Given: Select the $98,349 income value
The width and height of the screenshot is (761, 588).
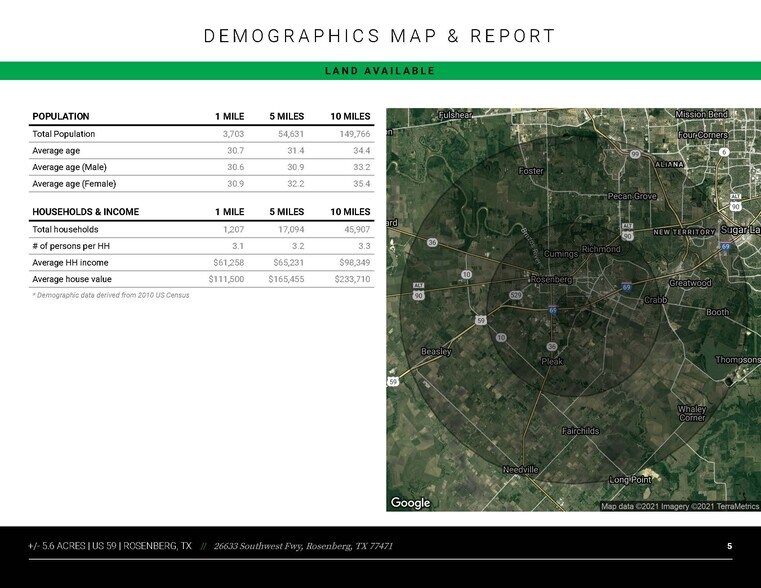Looking at the screenshot, I should pos(355,262).
